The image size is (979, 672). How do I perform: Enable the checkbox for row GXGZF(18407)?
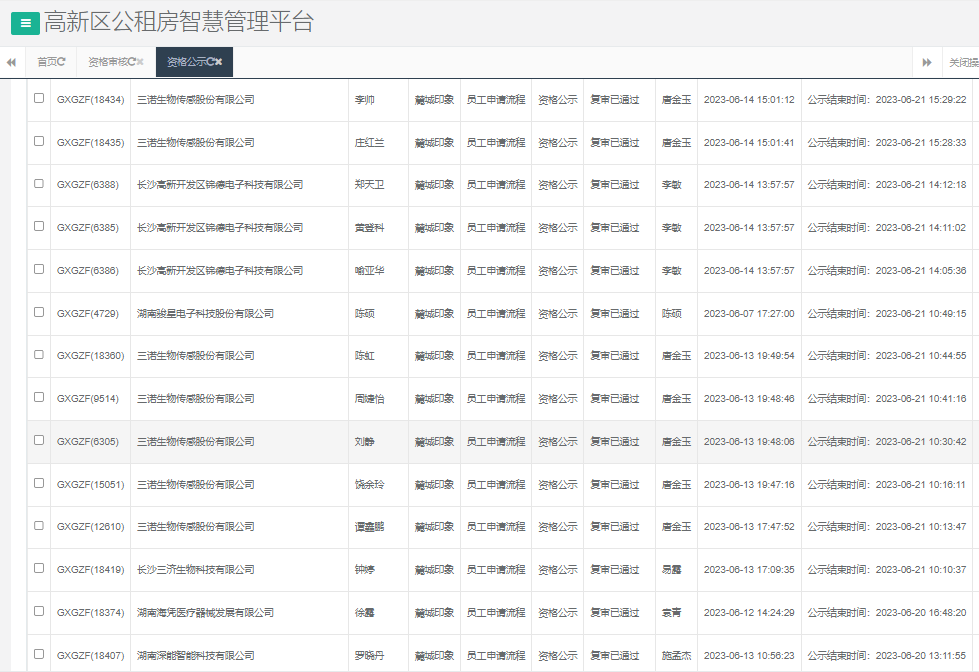pos(39,654)
